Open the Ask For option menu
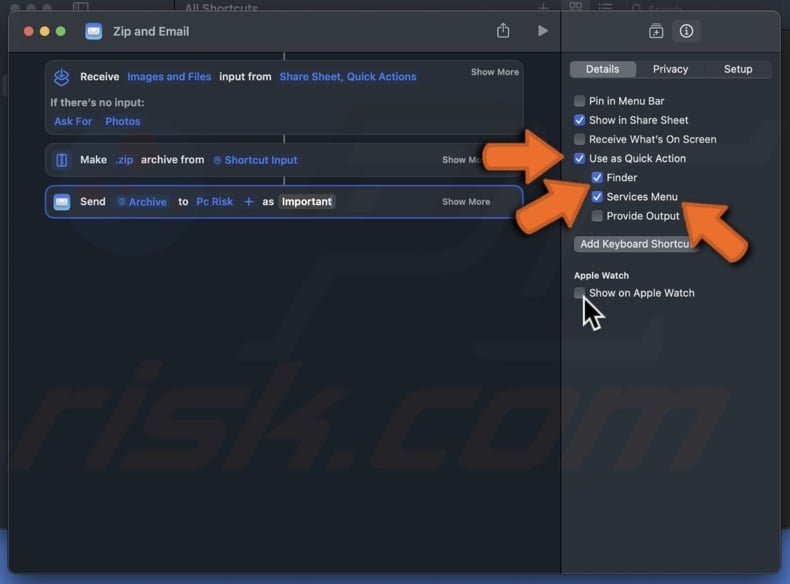Viewport: 790px width, 584px height. 73,121
